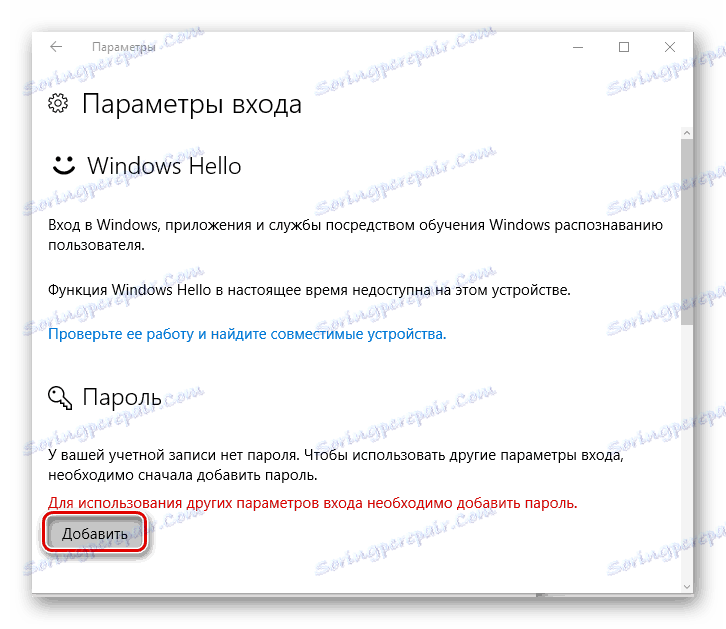Click the Windows Hello section heading
Viewport: 726px width, 629px height.
click(x=164, y=166)
